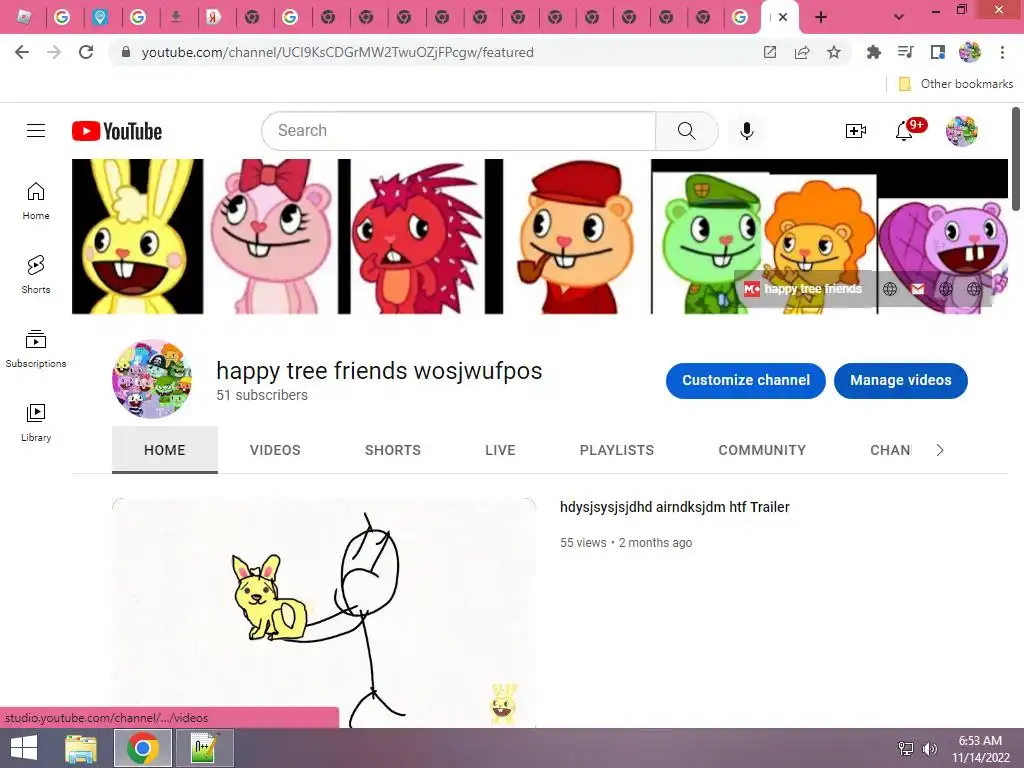Show more channel tabs with the right chevron
This screenshot has height=768, width=1024.
[x=940, y=450]
